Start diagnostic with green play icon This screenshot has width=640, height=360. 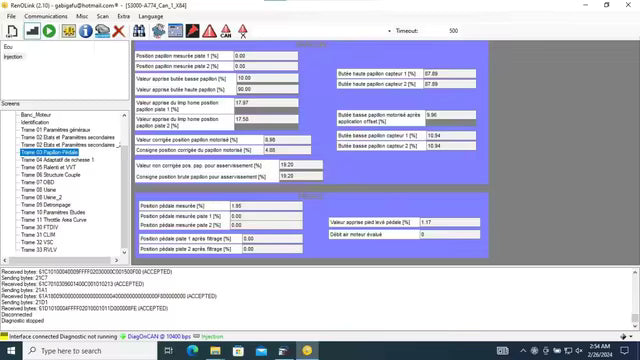coord(49,31)
